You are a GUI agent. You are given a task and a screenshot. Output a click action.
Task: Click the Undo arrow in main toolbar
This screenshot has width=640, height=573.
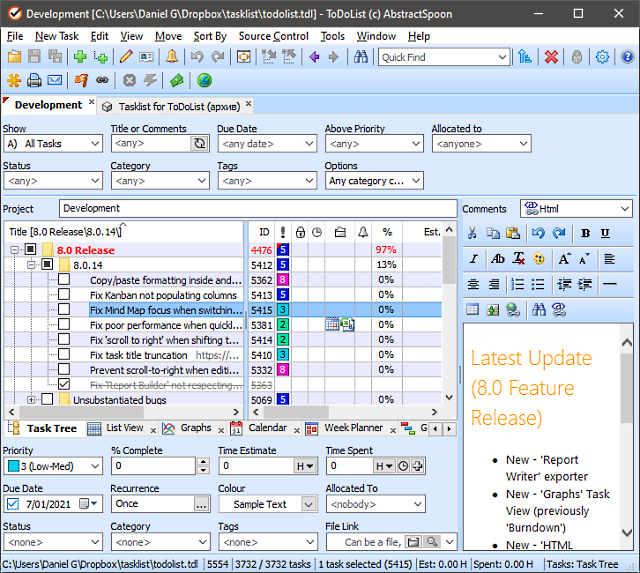197,56
